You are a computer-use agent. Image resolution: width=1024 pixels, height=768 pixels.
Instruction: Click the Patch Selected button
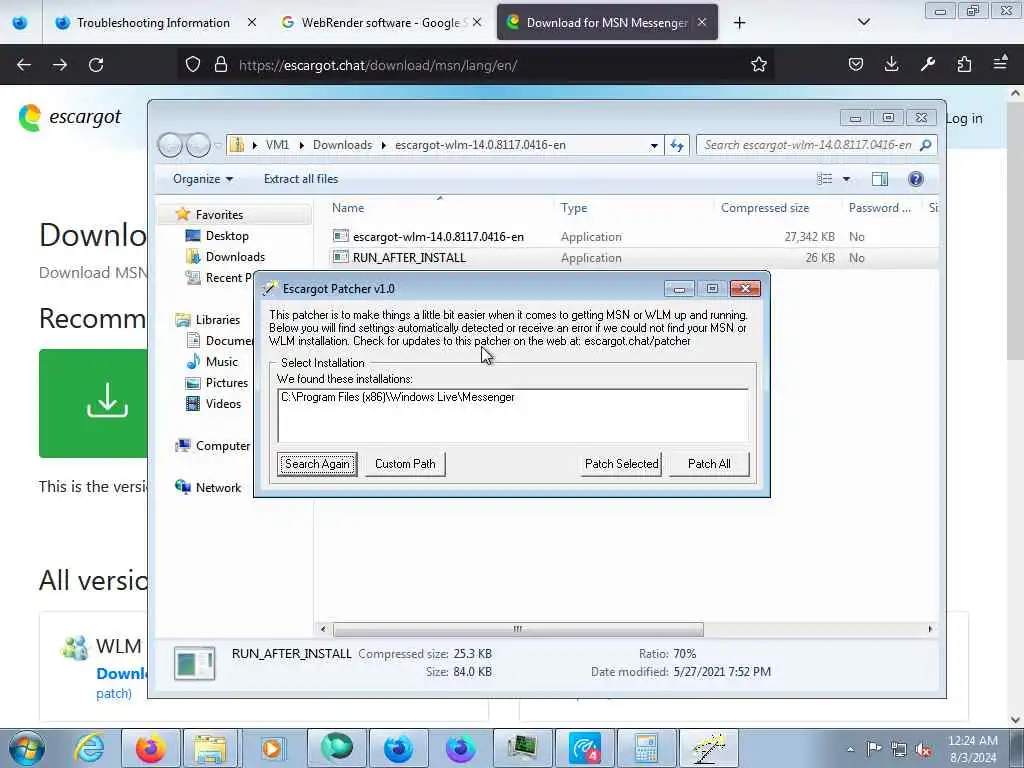click(621, 464)
